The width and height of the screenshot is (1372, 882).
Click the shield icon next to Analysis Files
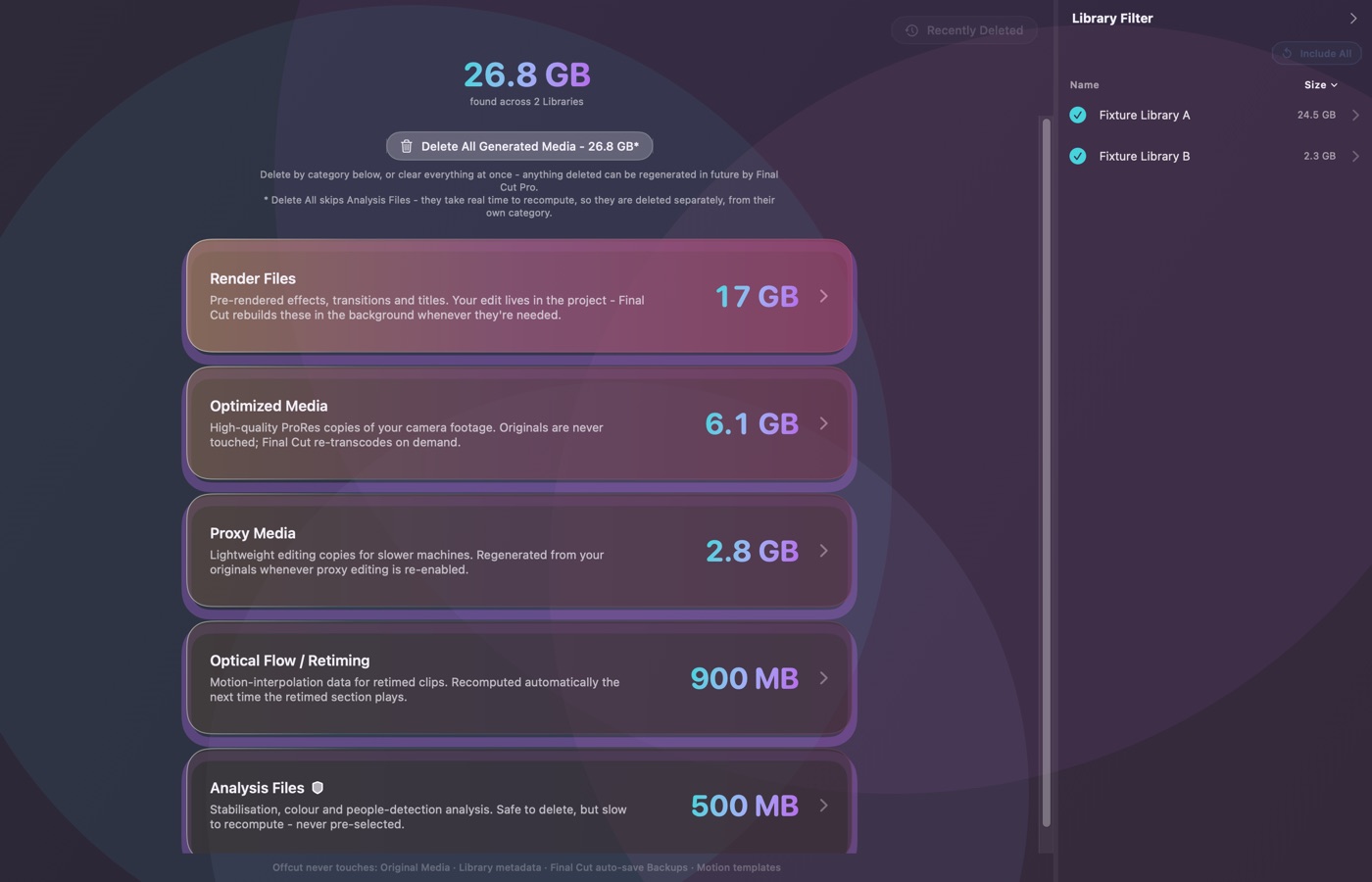(x=318, y=788)
